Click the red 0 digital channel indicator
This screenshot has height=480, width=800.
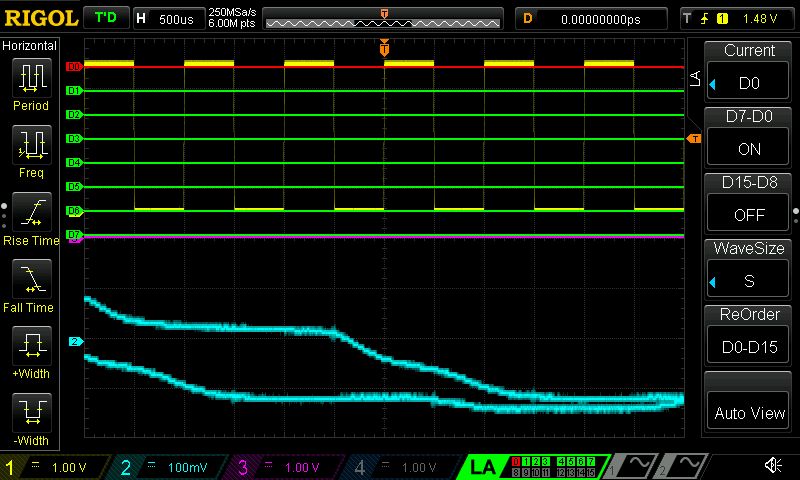[516, 461]
